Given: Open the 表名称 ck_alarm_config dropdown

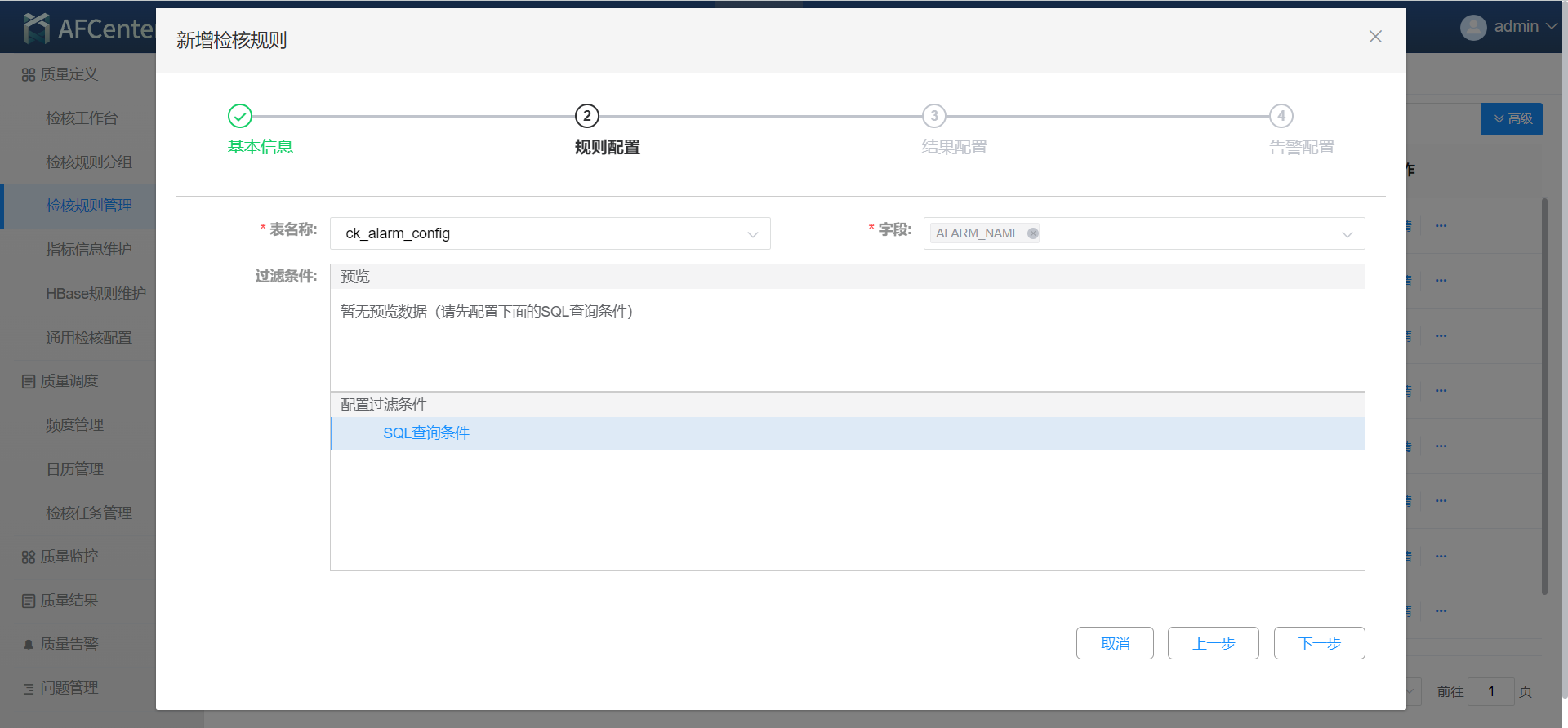Looking at the screenshot, I should coord(550,233).
